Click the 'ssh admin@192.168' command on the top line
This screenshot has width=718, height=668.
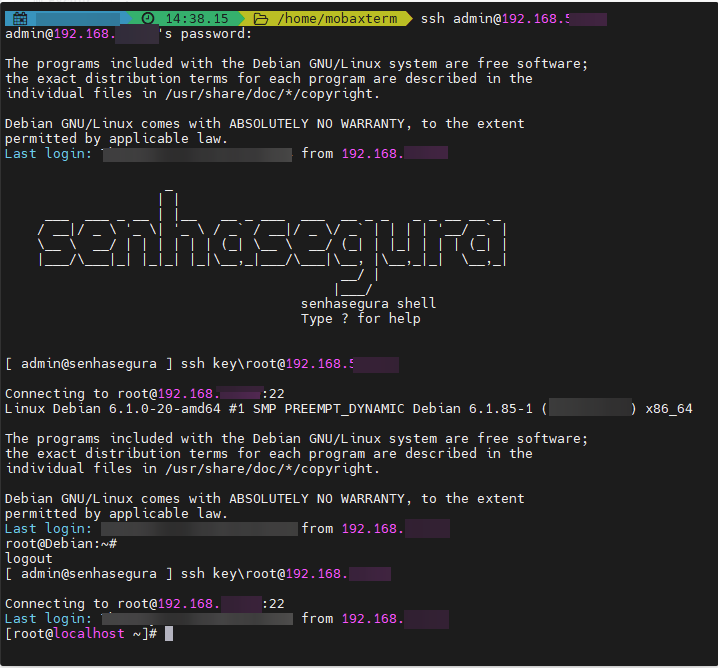click(495, 19)
